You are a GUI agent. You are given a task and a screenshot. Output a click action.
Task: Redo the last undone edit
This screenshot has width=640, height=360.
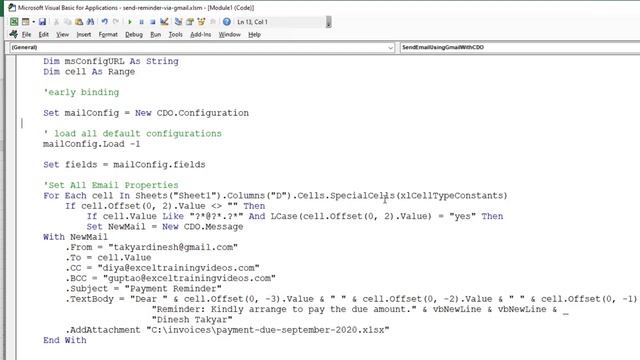(116, 22)
